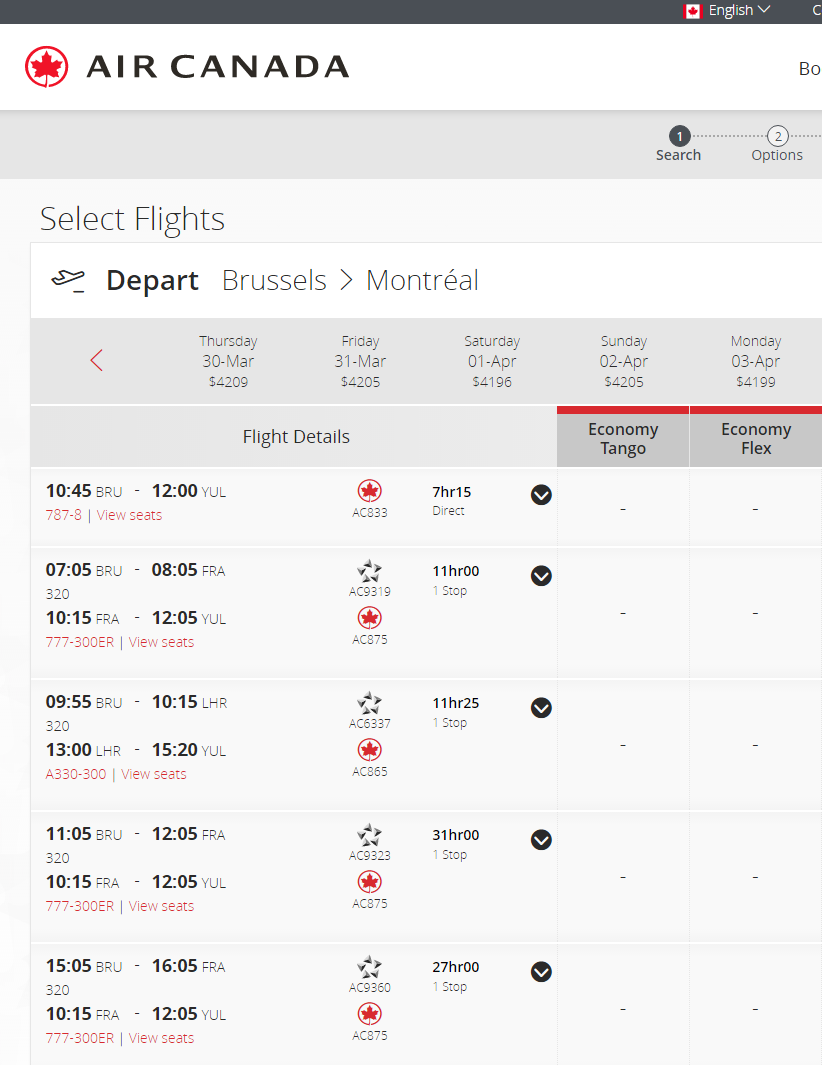Select the Thursday 30-Mar date tab
This screenshot has width=822, height=1065.
[228, 361]
